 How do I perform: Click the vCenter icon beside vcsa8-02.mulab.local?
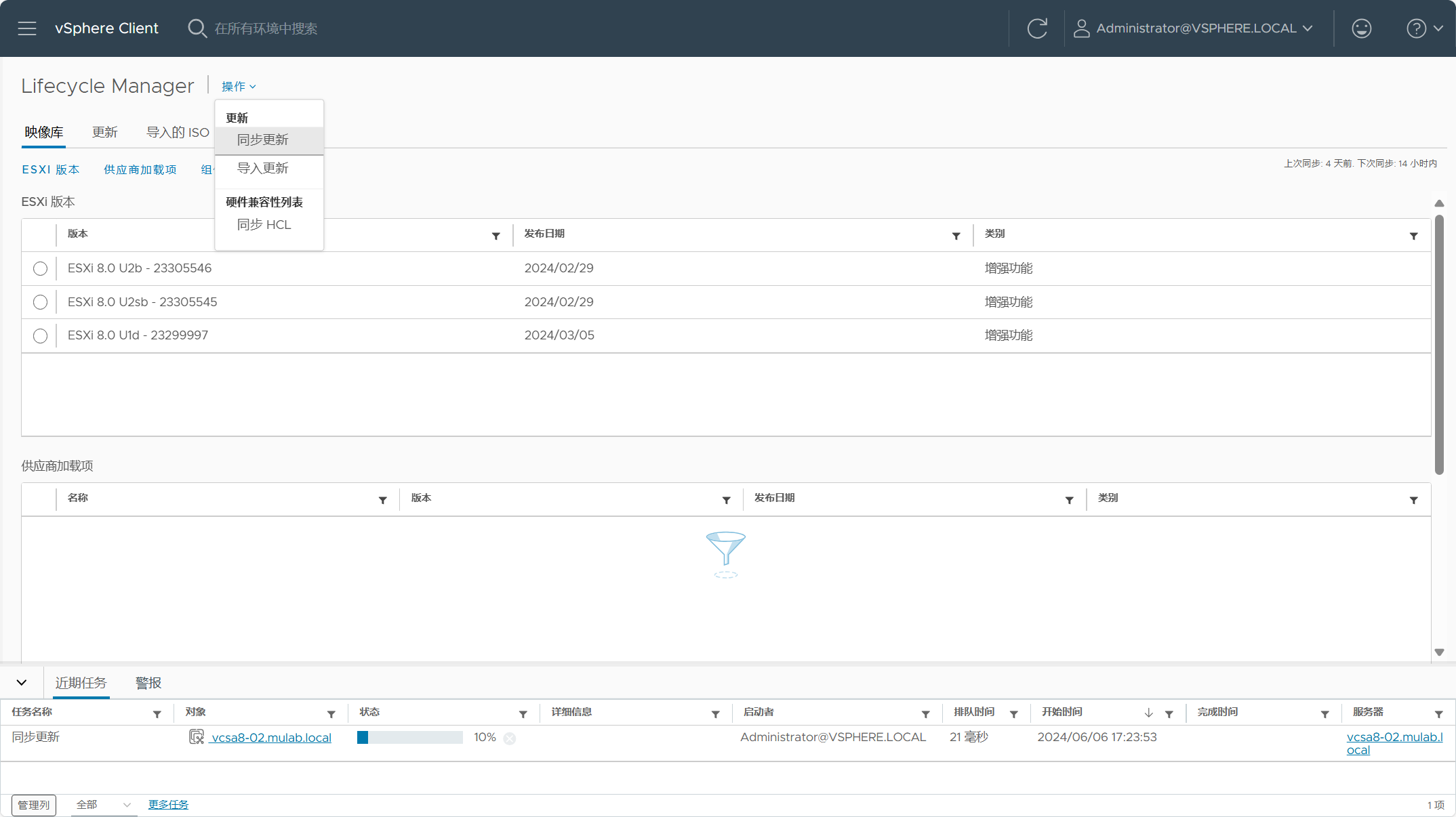point(197,737)
